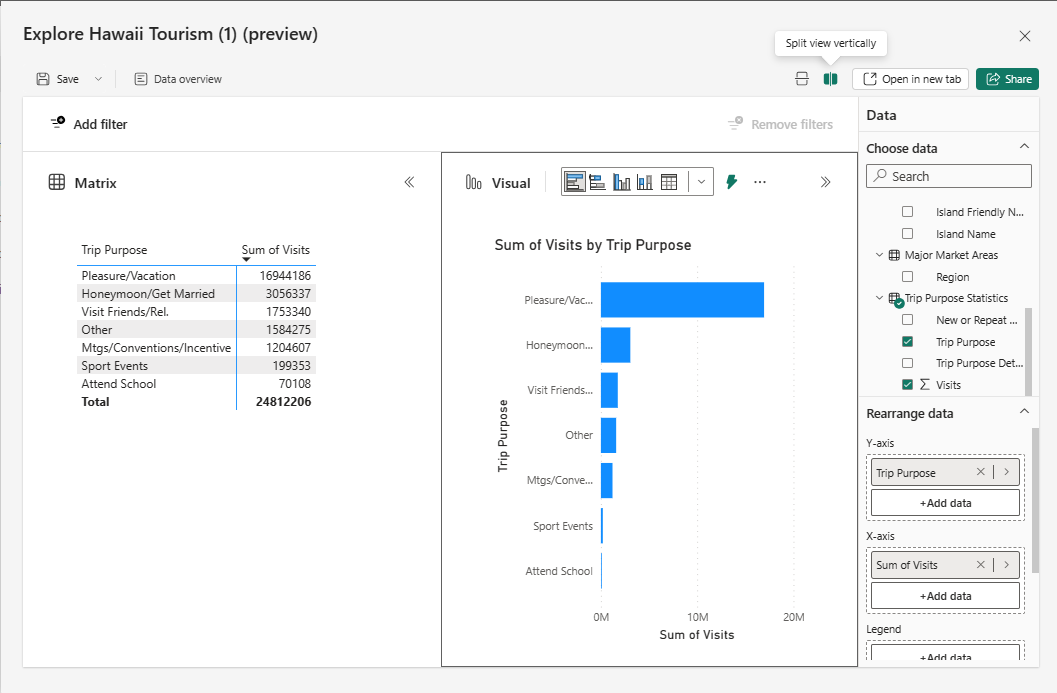Tick the Island Name checkbox
Viewport: 1057px width, 693px height.
(x=908, y=234)
